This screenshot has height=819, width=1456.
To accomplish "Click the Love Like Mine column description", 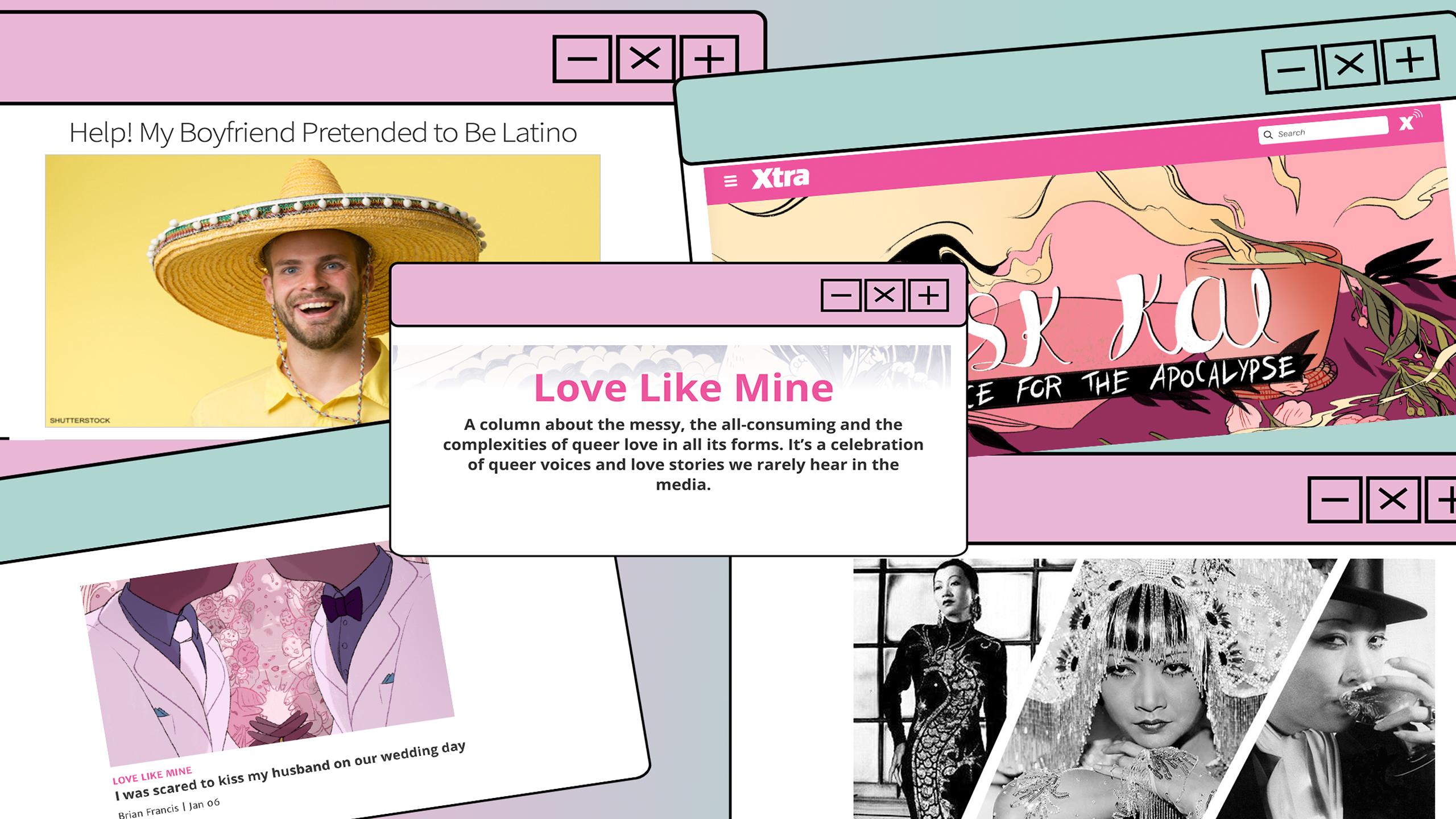I will click(683, 454).
